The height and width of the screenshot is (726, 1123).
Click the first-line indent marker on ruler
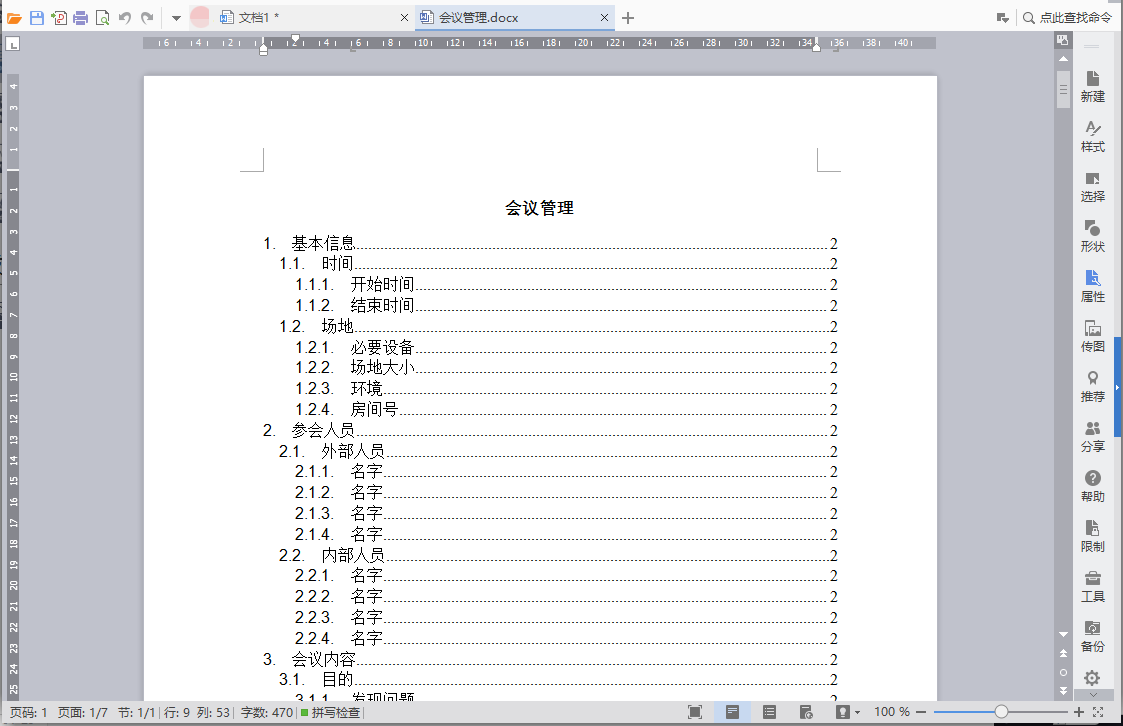tap(295, 39)
